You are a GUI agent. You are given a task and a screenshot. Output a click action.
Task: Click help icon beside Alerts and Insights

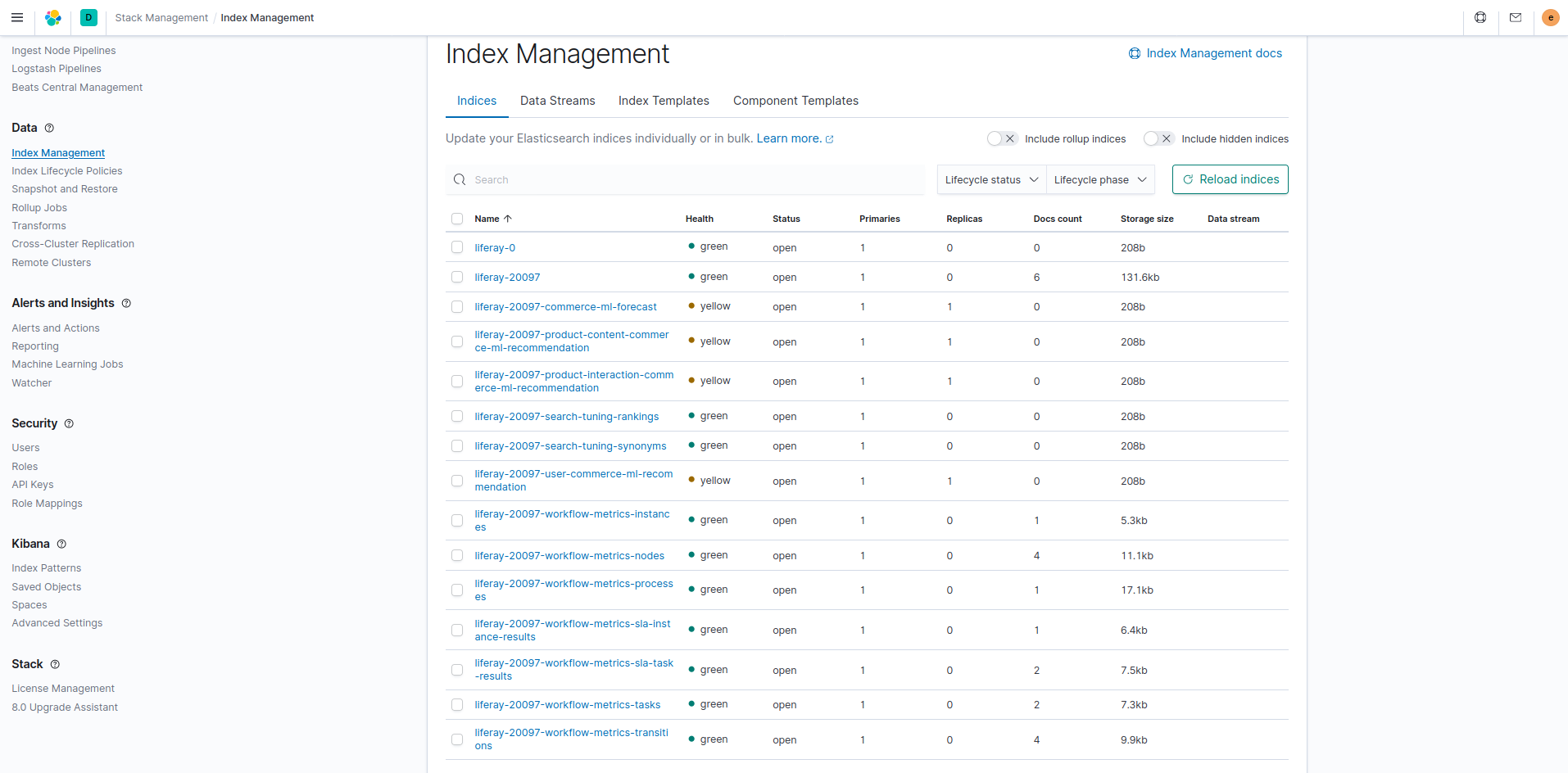pos(126,303)
